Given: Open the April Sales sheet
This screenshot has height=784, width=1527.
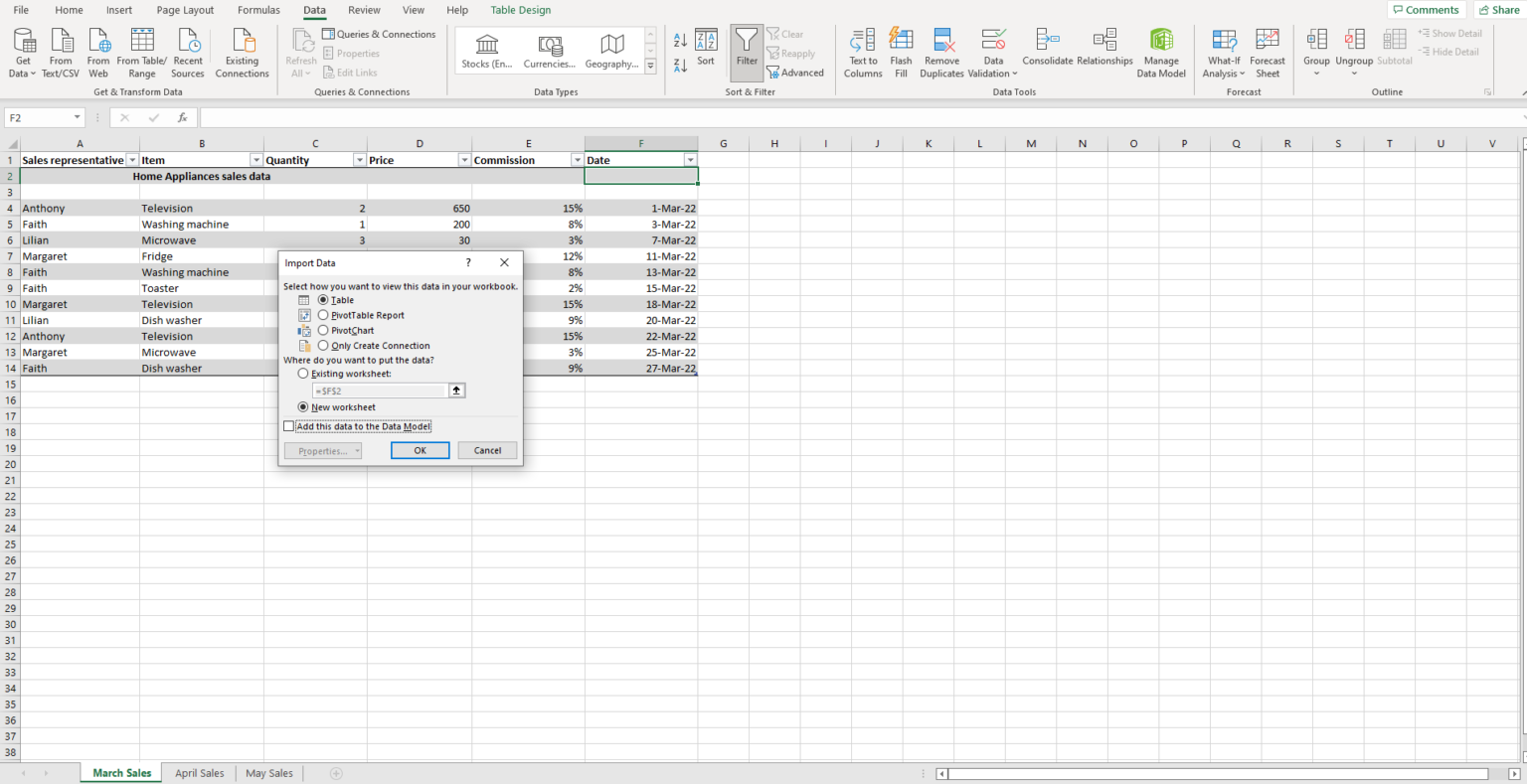Looking at the screenshot, I should pos(199,772).
